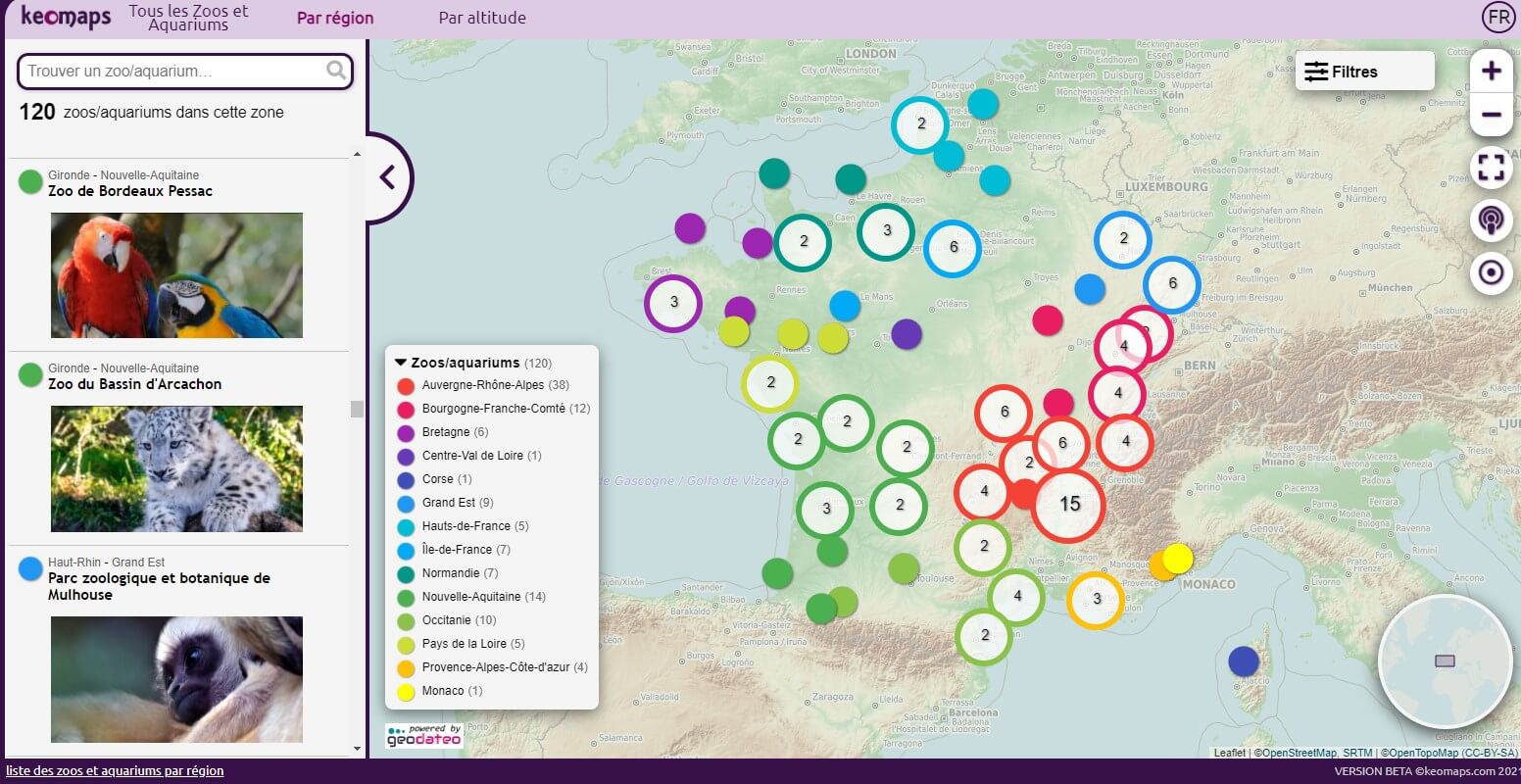Click Pays de la Loire legend entry
The height and width of the screenshot is (784, 1521).
point(461,644)
